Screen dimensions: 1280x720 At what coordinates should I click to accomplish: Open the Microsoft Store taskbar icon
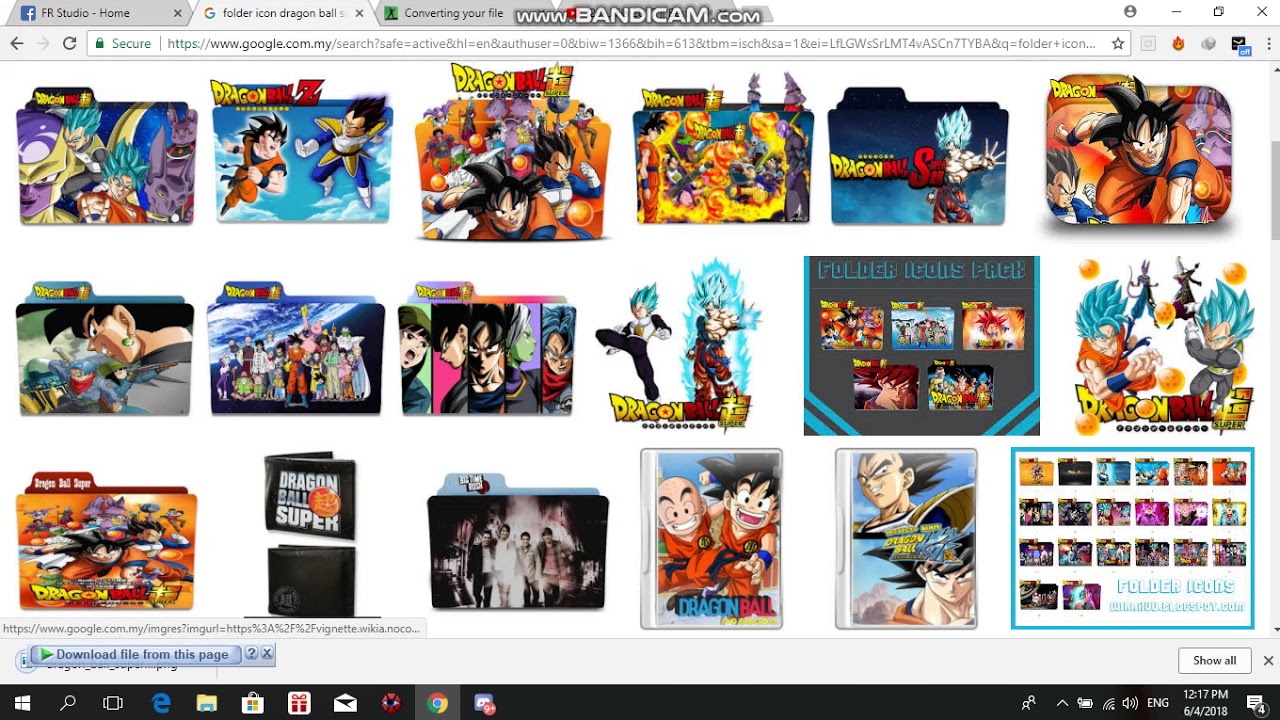[x=253, y=703]
